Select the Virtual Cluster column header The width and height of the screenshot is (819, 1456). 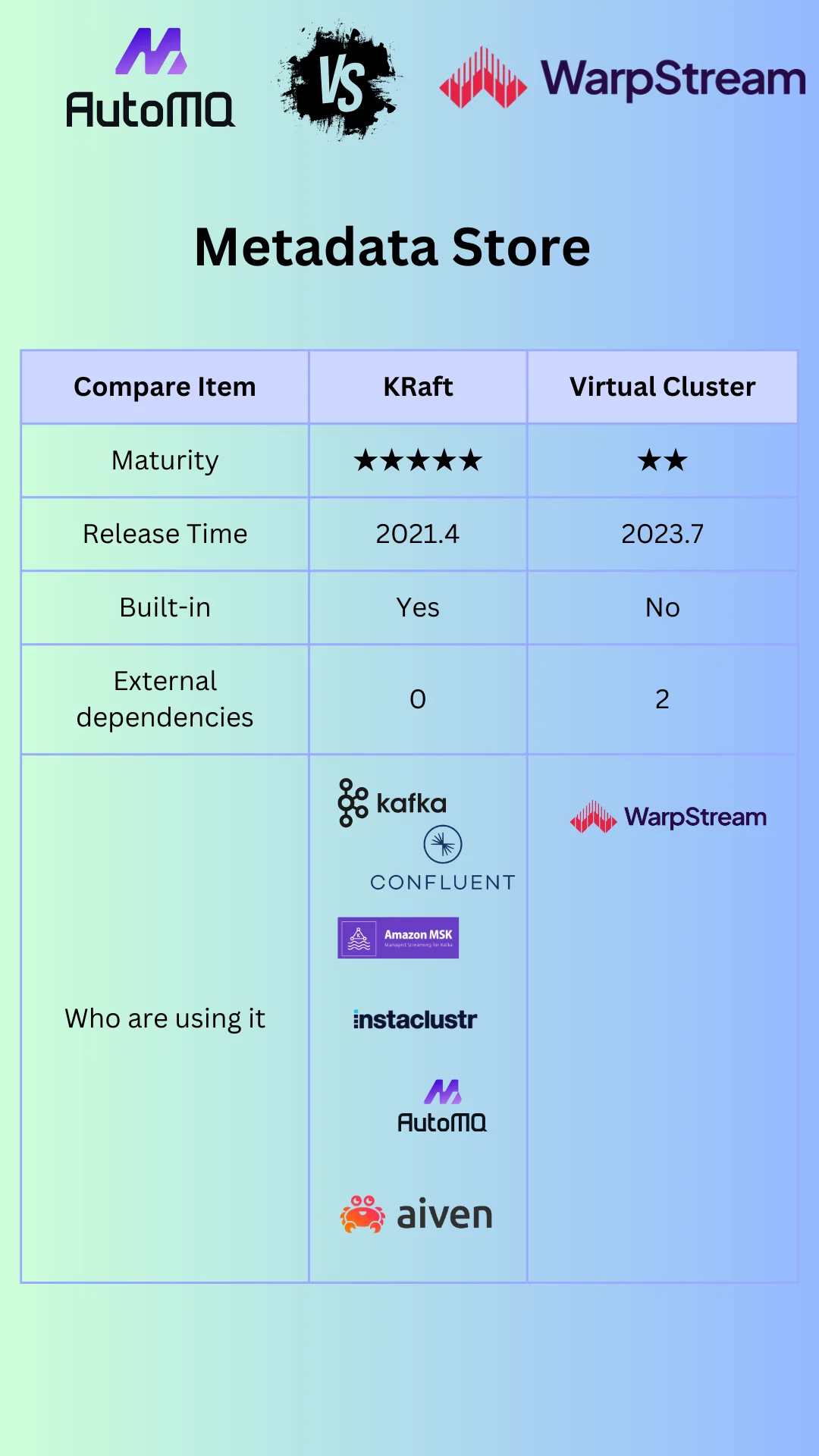pyautogui.click(x=662, y=387)
